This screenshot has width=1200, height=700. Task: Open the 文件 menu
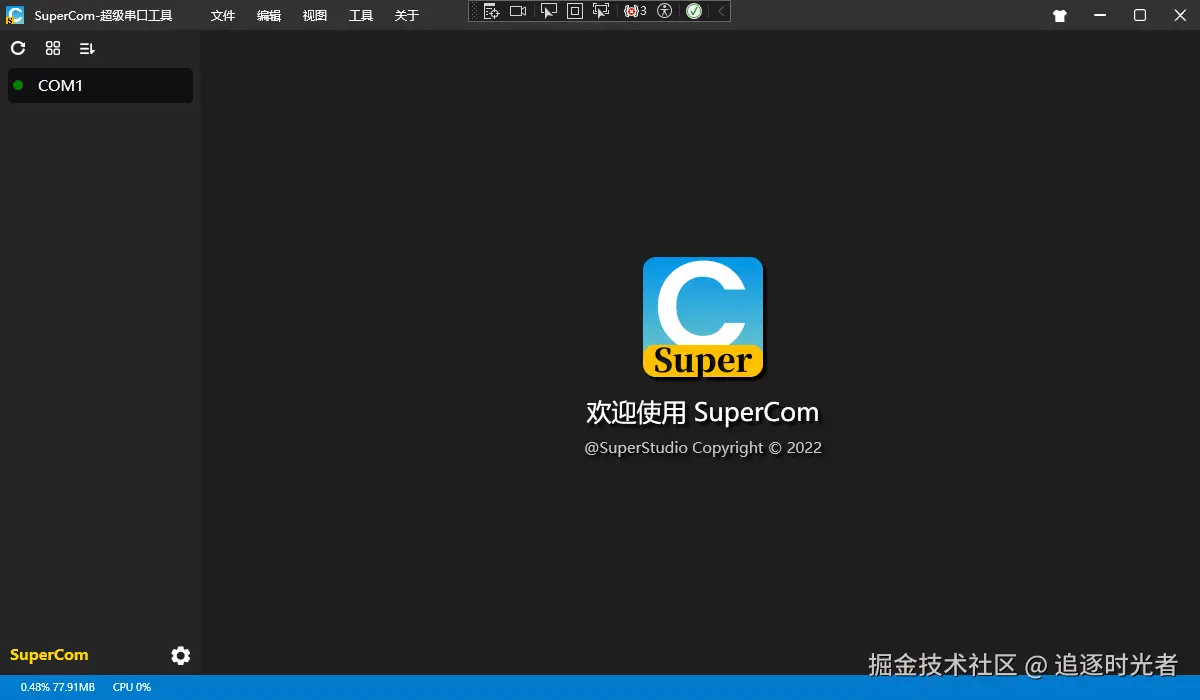[223, 16]
